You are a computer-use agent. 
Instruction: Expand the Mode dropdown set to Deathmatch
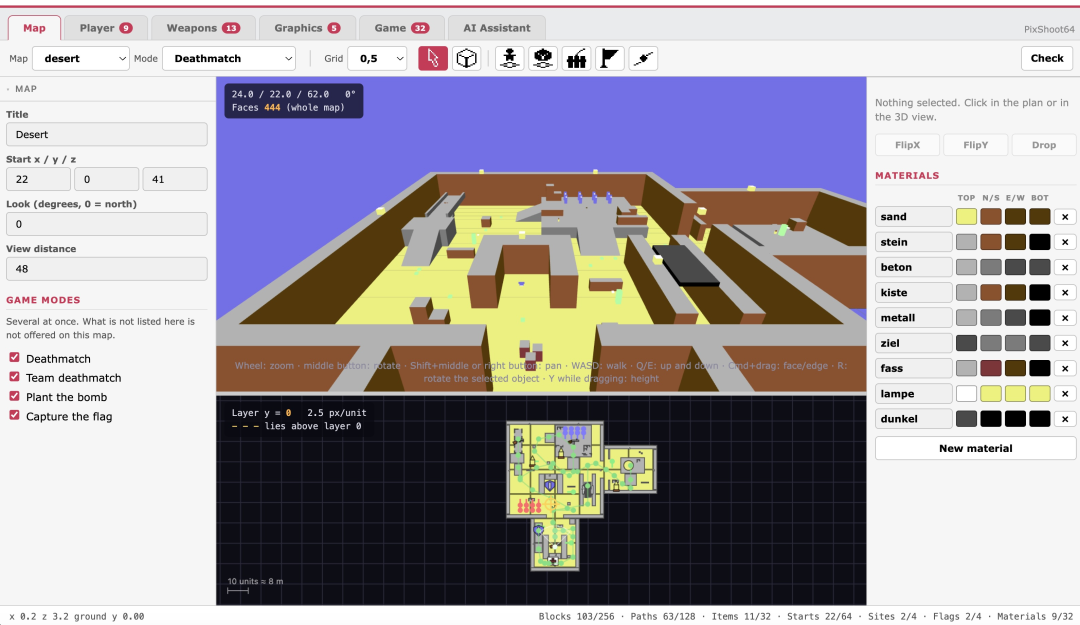click(x=229, y=59)
